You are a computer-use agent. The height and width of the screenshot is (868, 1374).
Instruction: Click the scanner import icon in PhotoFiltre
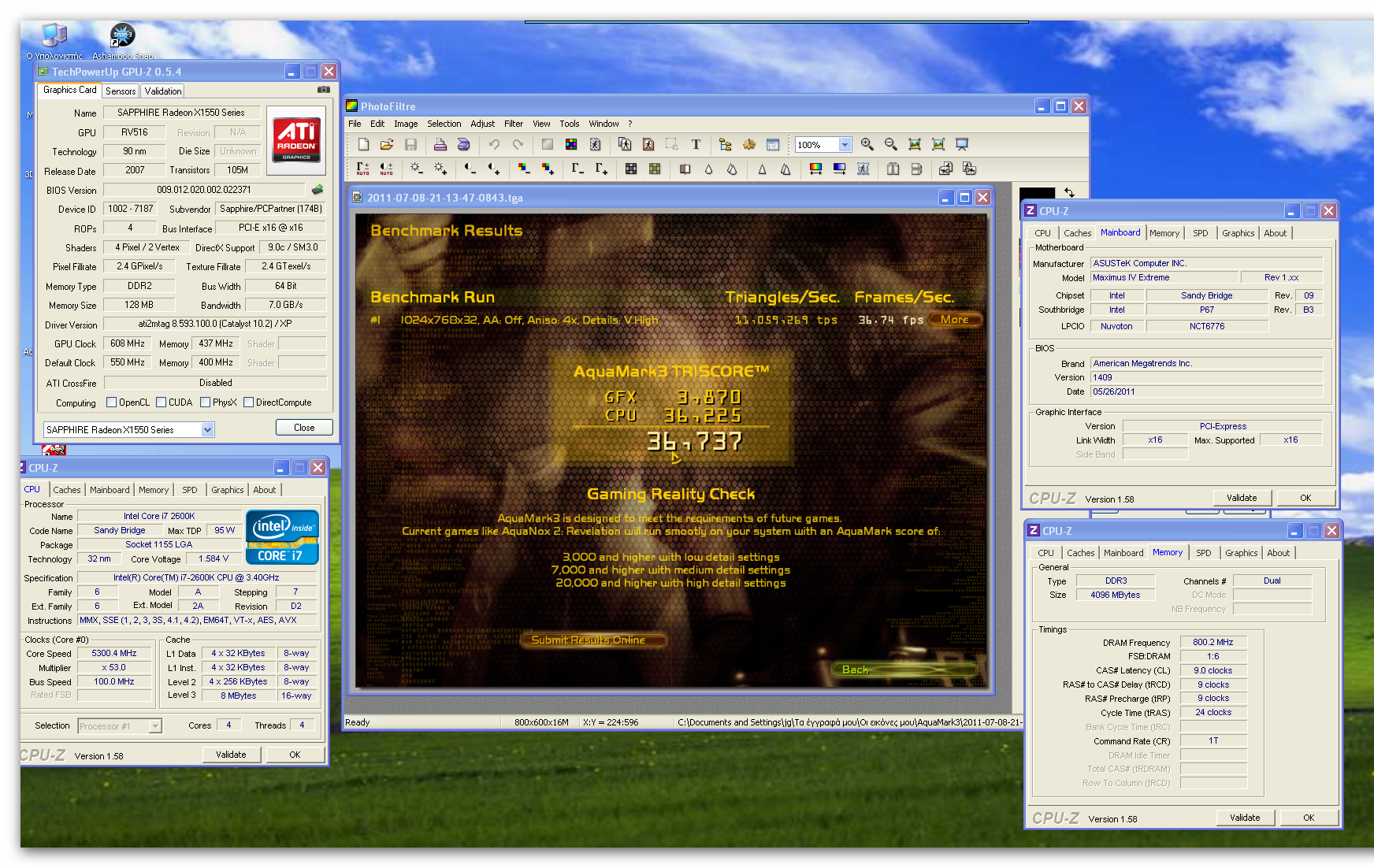[x=464, y=145]
